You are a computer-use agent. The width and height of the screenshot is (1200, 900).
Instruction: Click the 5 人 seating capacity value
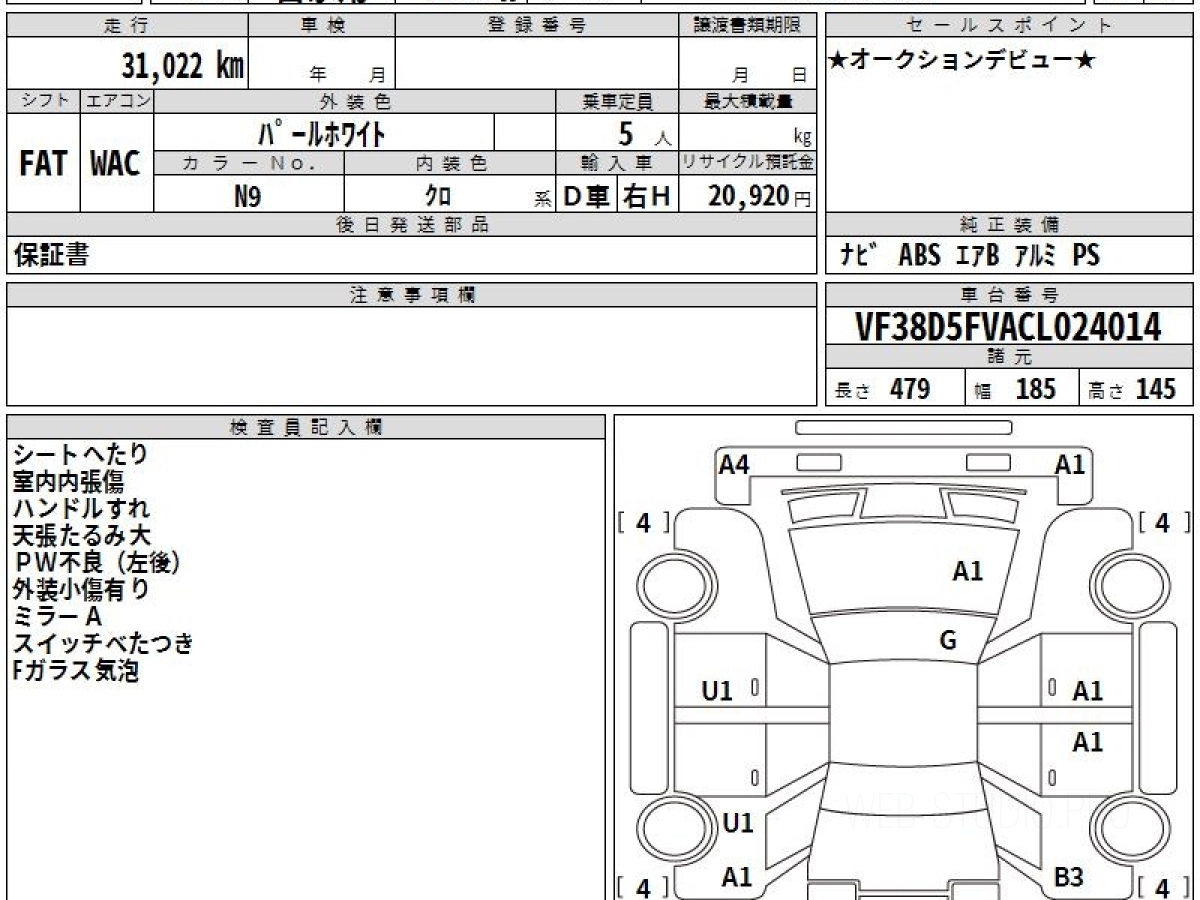pyautogui.click(x=645, y=133)
